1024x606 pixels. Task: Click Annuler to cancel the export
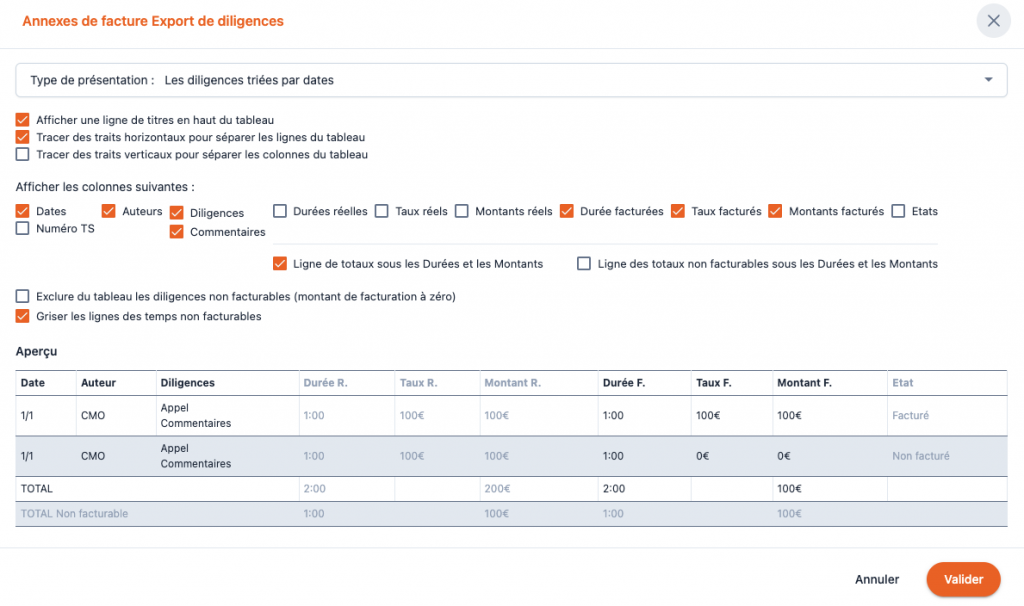[x=877, y=579]
